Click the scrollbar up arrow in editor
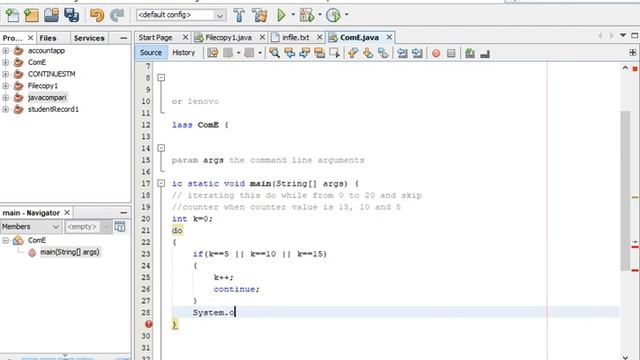The width and height of the screenshot is (640, 360). [625, 68]
